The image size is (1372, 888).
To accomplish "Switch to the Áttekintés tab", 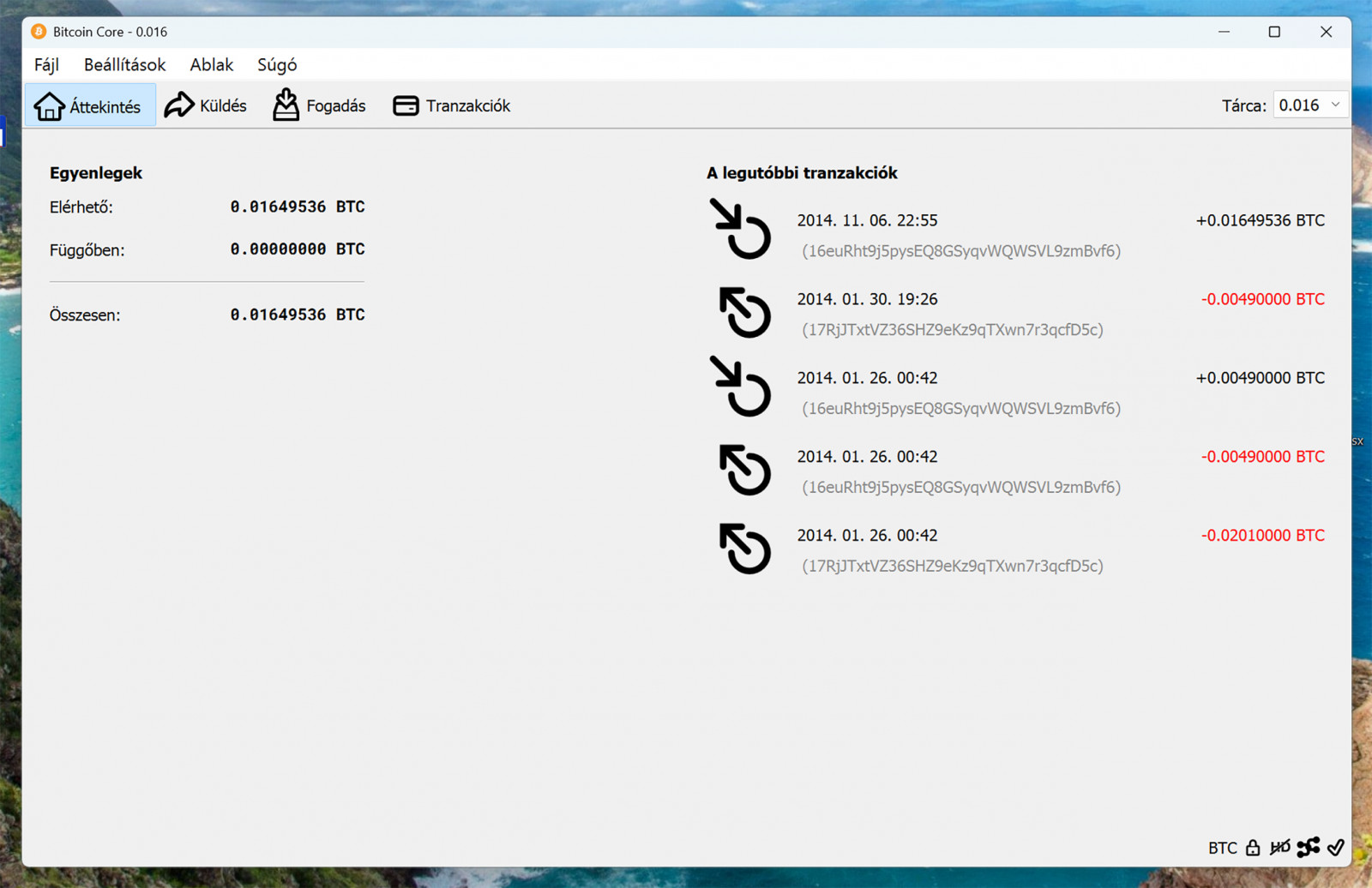I will point(90,105).
